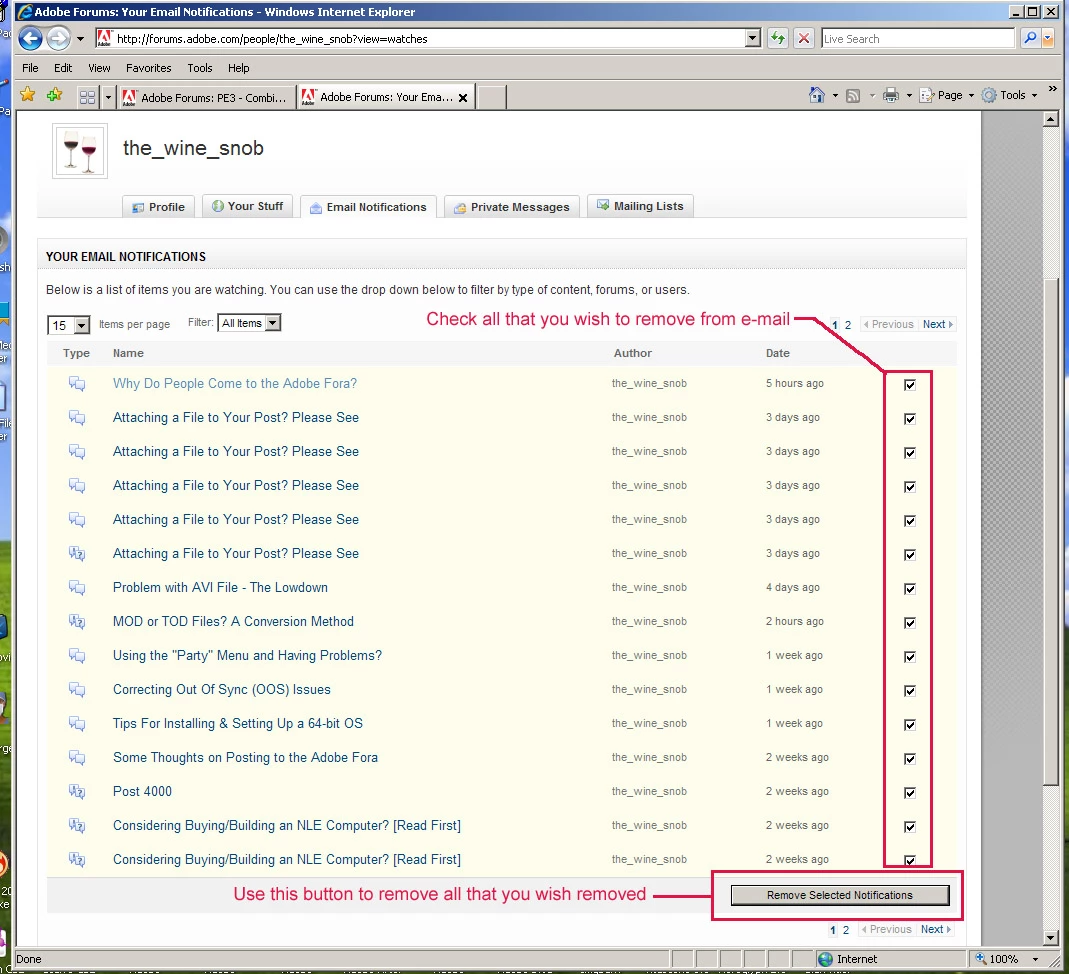Click the Home page icon
The image size is (1069, 974).
point(816,95)
